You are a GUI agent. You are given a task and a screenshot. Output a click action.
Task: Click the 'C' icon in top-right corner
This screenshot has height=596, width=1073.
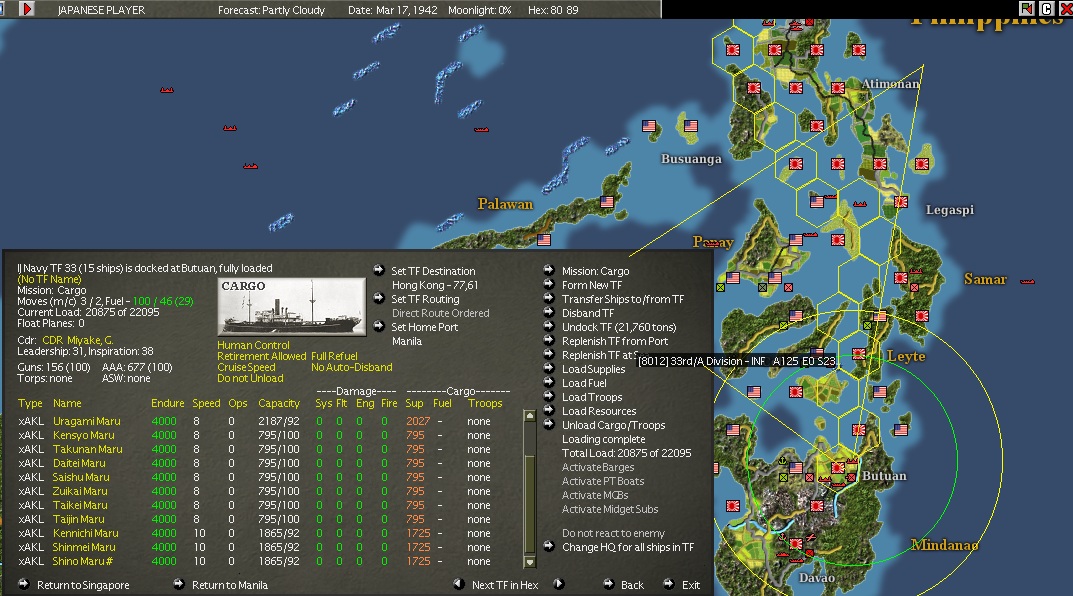click(1046, 8)
